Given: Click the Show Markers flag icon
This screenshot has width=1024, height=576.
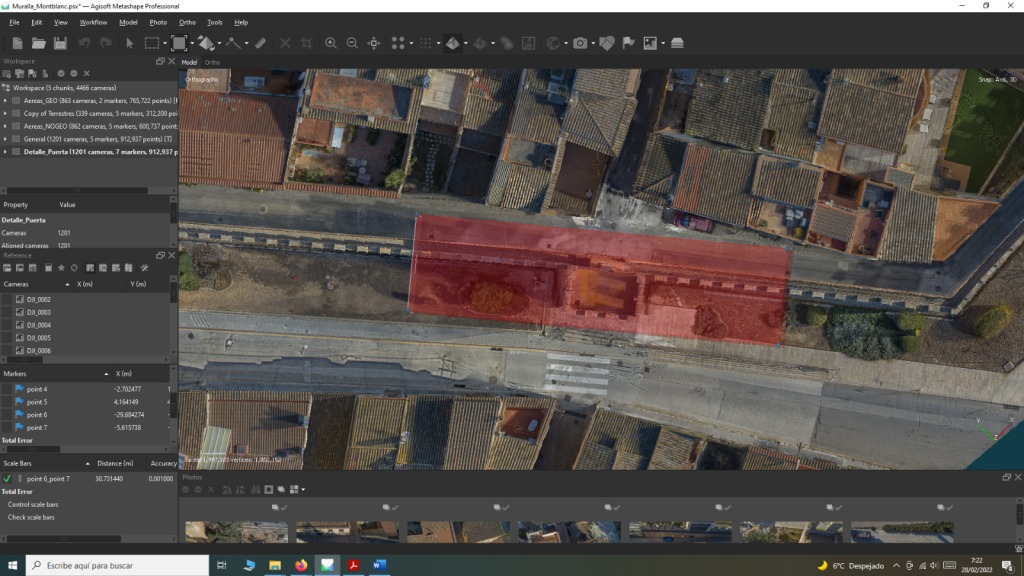Looking at the screenshot, I should click(628, 43).
